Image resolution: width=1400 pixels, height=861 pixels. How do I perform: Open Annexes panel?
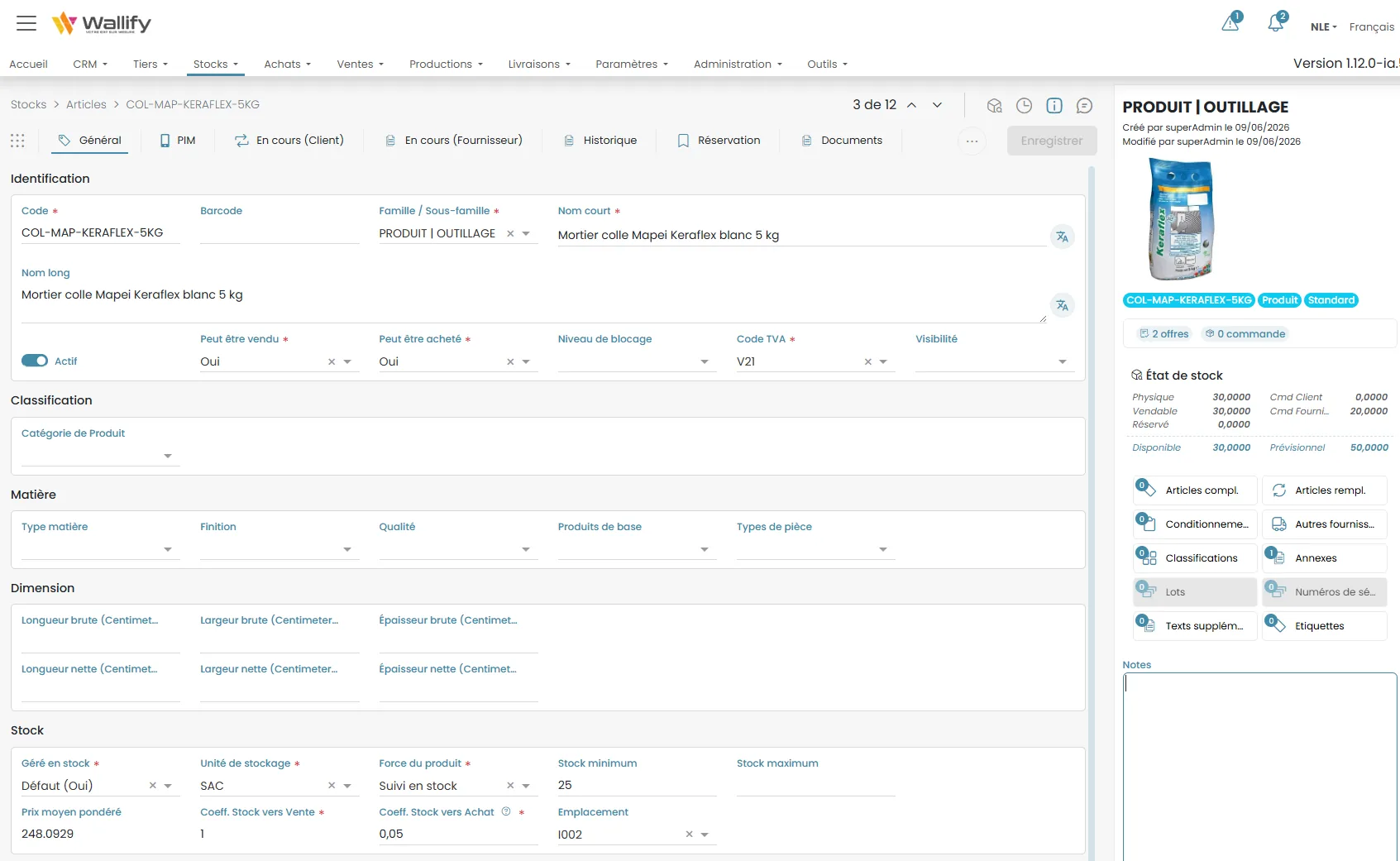[1325, 558]
